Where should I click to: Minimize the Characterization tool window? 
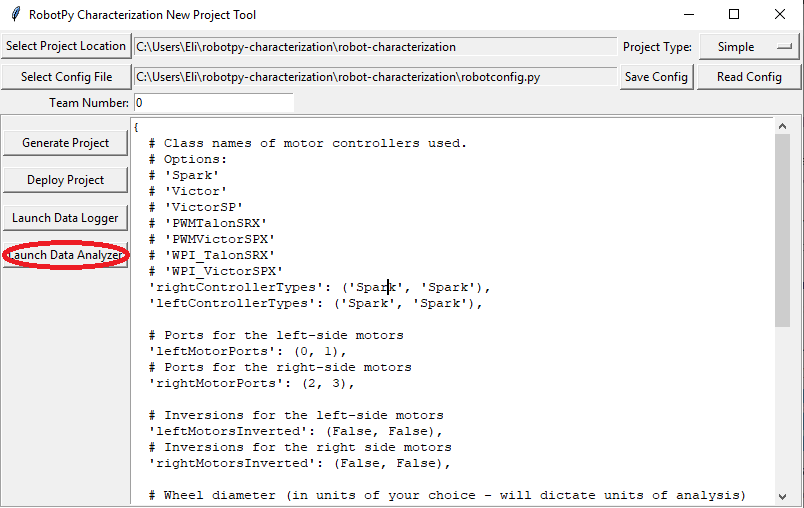coord(689,14)
